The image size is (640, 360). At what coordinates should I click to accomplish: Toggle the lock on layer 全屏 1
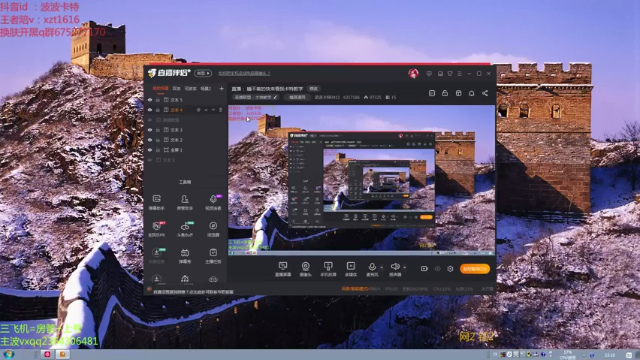click(x=158, y=150)
